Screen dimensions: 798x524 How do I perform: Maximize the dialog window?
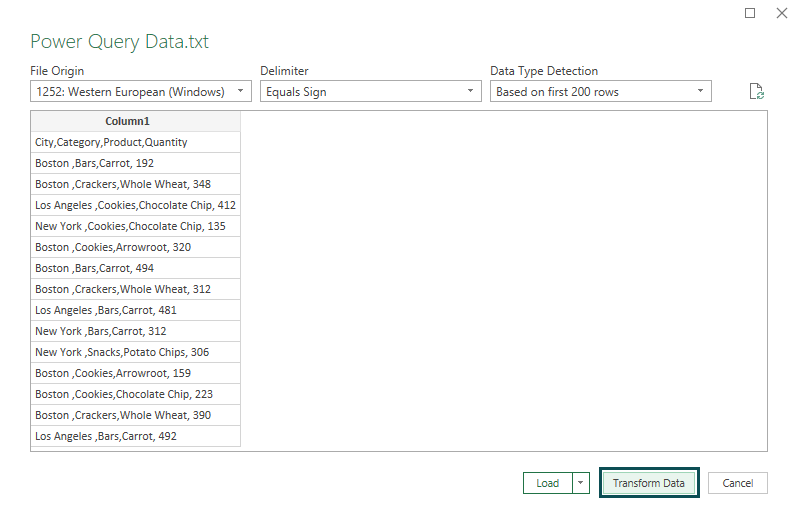click(750, 13)
